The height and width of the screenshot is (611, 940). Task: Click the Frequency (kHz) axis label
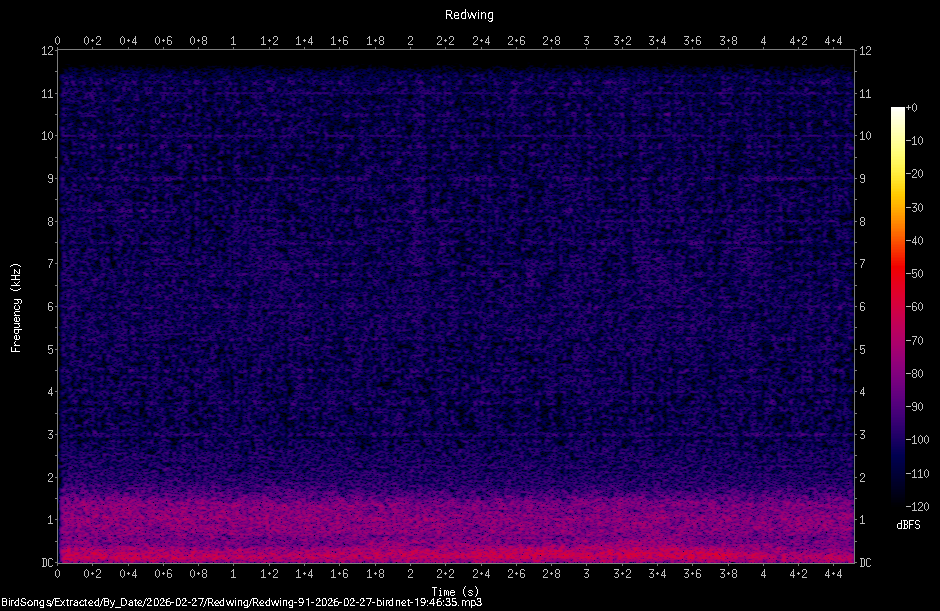click(x=14, y=311)
